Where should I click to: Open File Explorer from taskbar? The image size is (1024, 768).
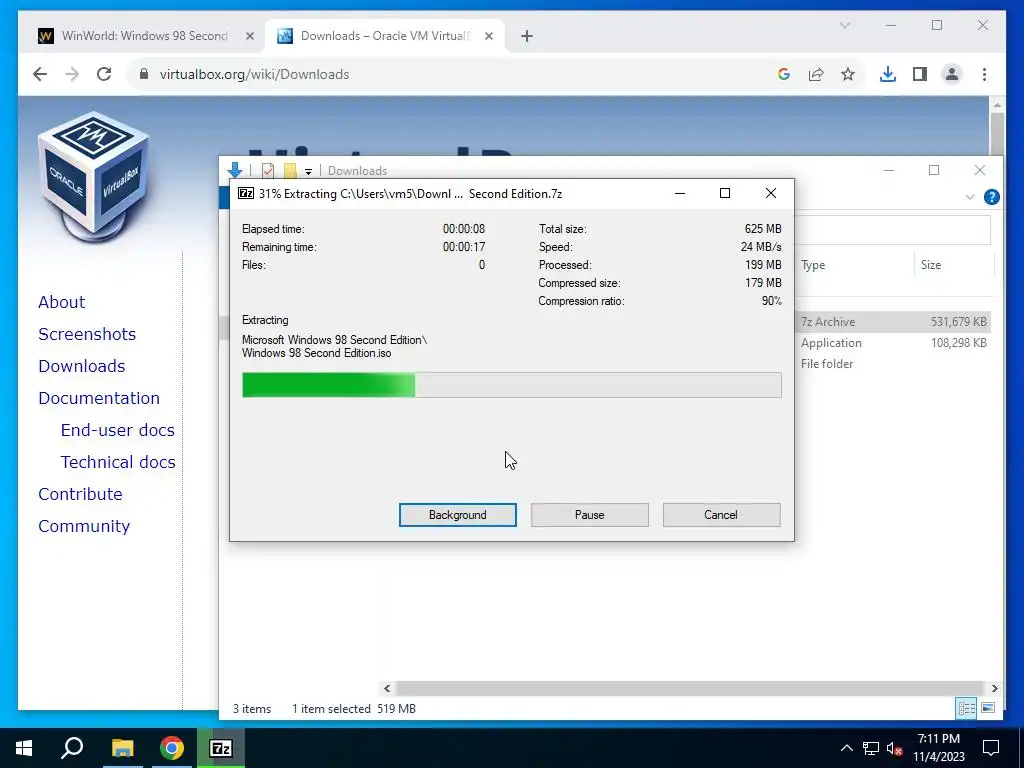[x=122, y=748]
